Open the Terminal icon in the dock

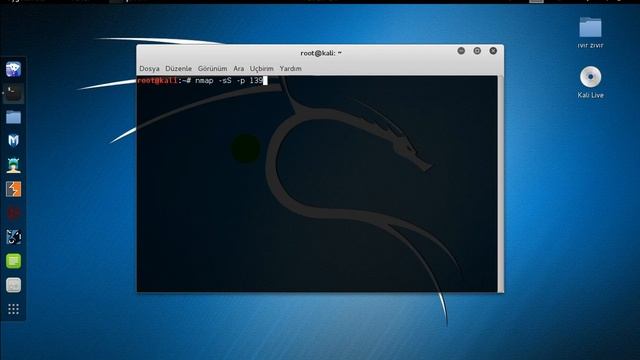click(13, 93)
